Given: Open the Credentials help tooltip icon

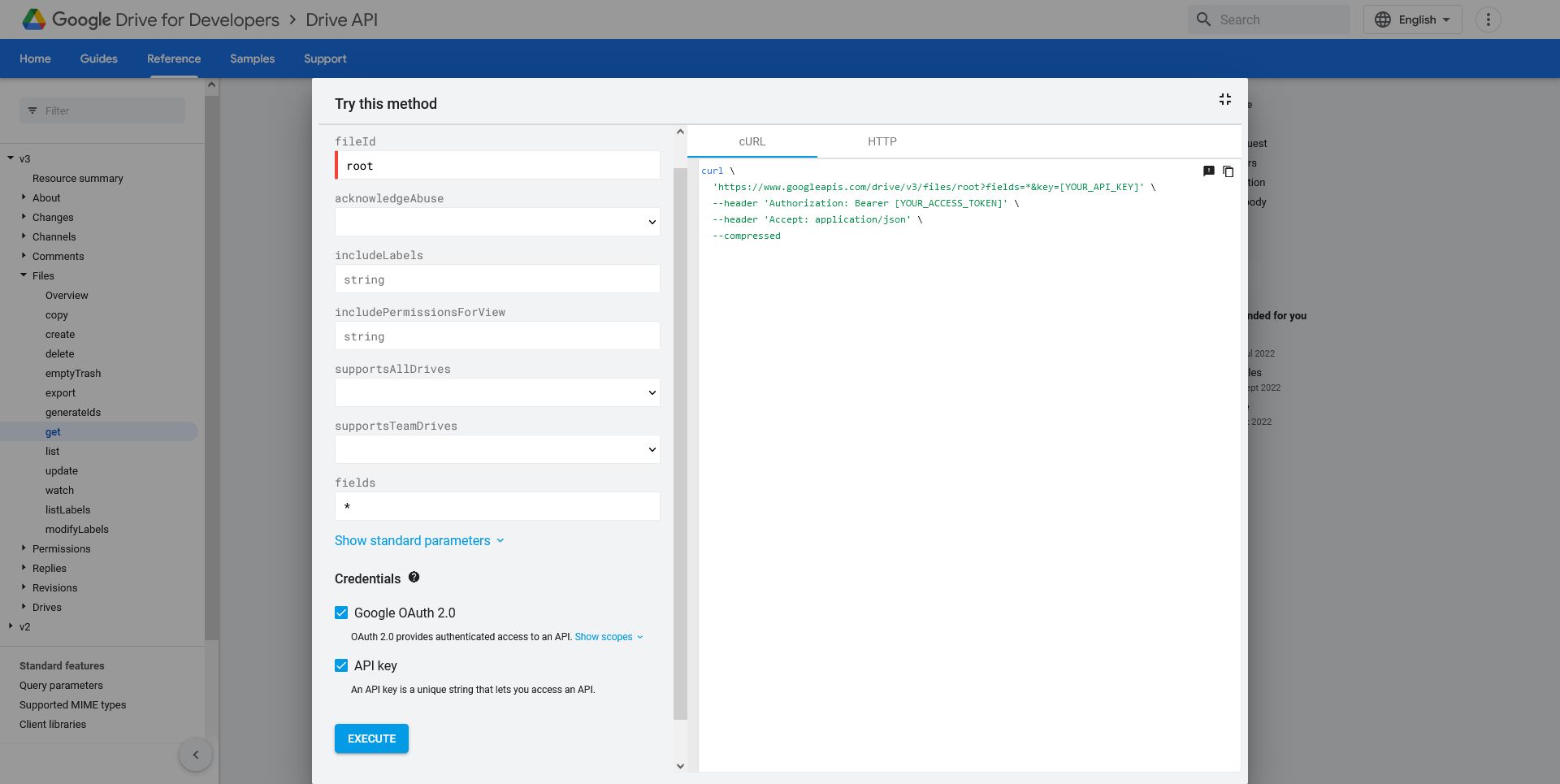Looking at the screenshot, I should click(414, 577).
